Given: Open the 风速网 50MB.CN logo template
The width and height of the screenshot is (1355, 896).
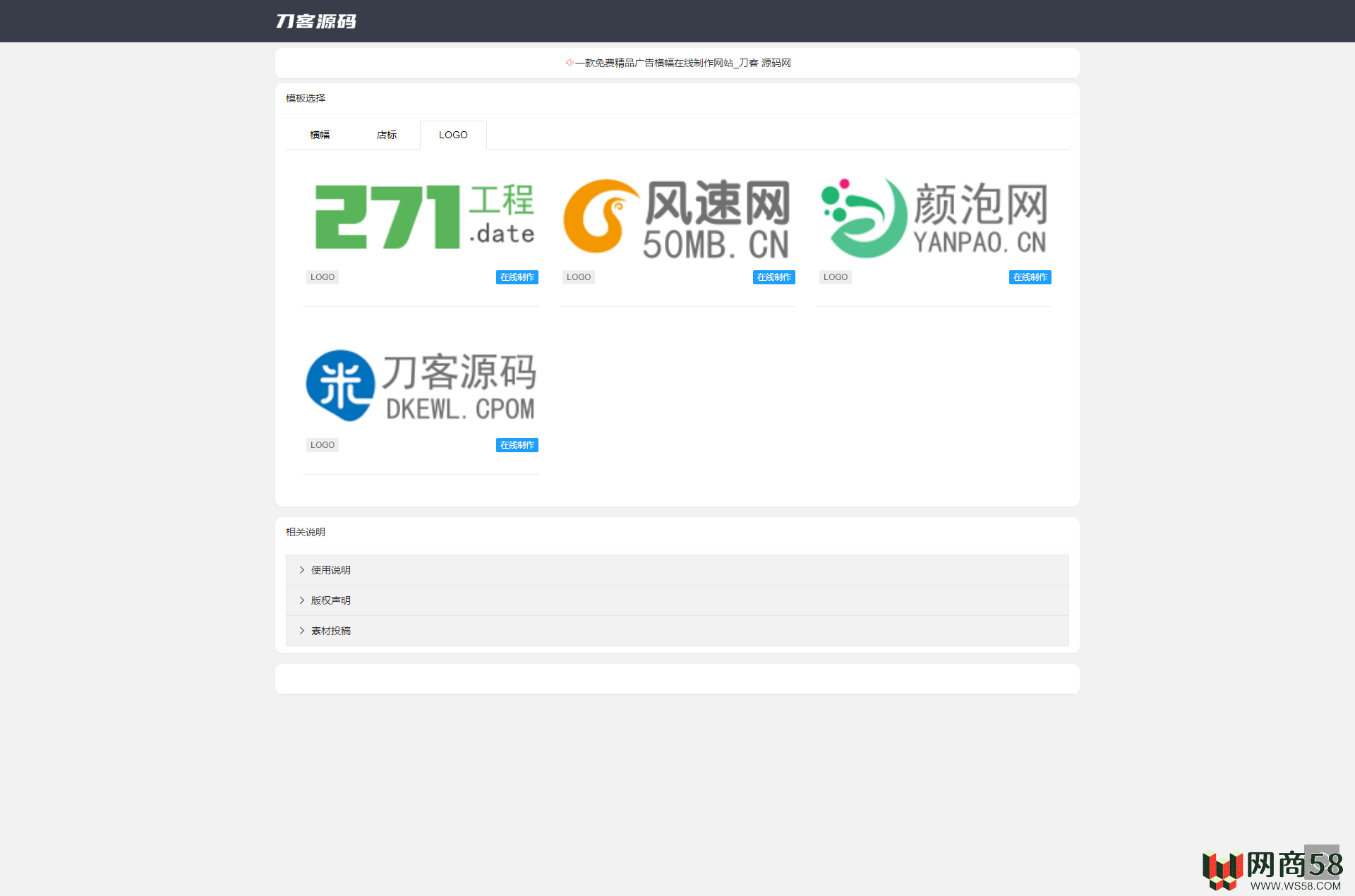Looking at the screenshot, I should pyautogui.click(x=677, y=217).
